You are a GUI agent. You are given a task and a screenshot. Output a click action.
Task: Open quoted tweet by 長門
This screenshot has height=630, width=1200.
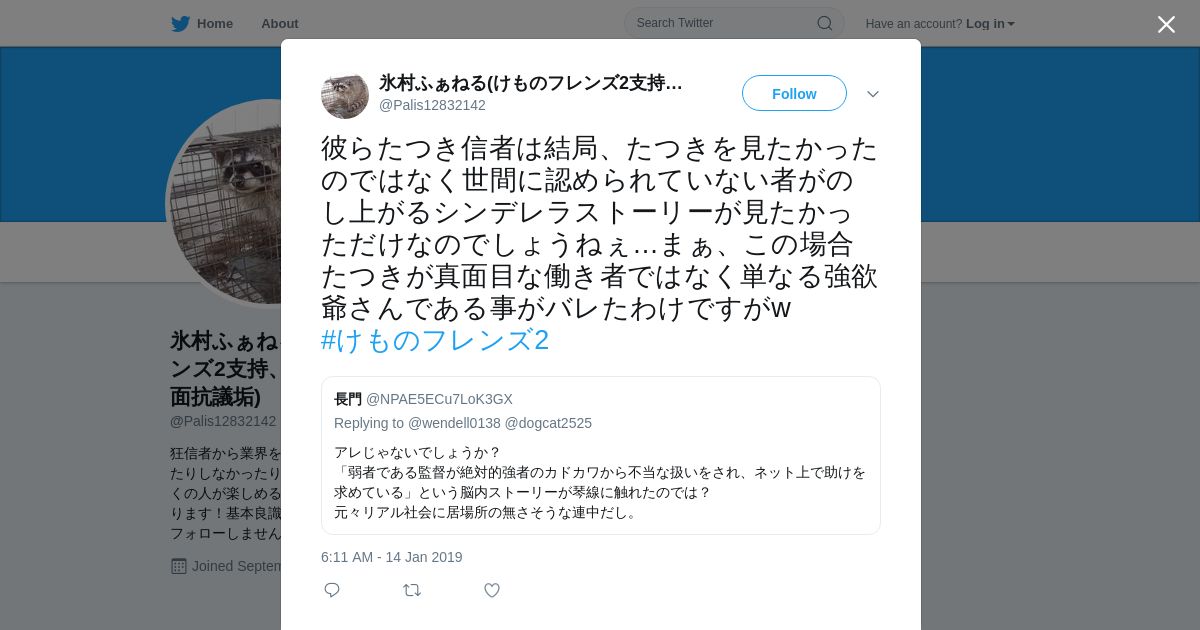(x=601, y=455)
